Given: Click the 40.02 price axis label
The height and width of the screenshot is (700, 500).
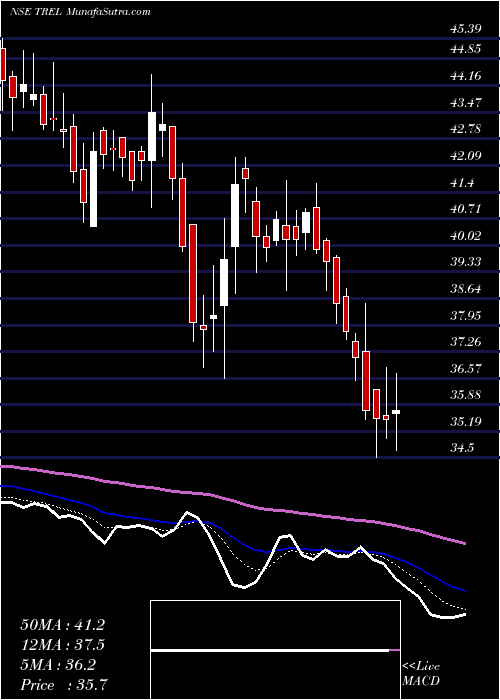Looking at the screenshot, I should coord(466,235).
